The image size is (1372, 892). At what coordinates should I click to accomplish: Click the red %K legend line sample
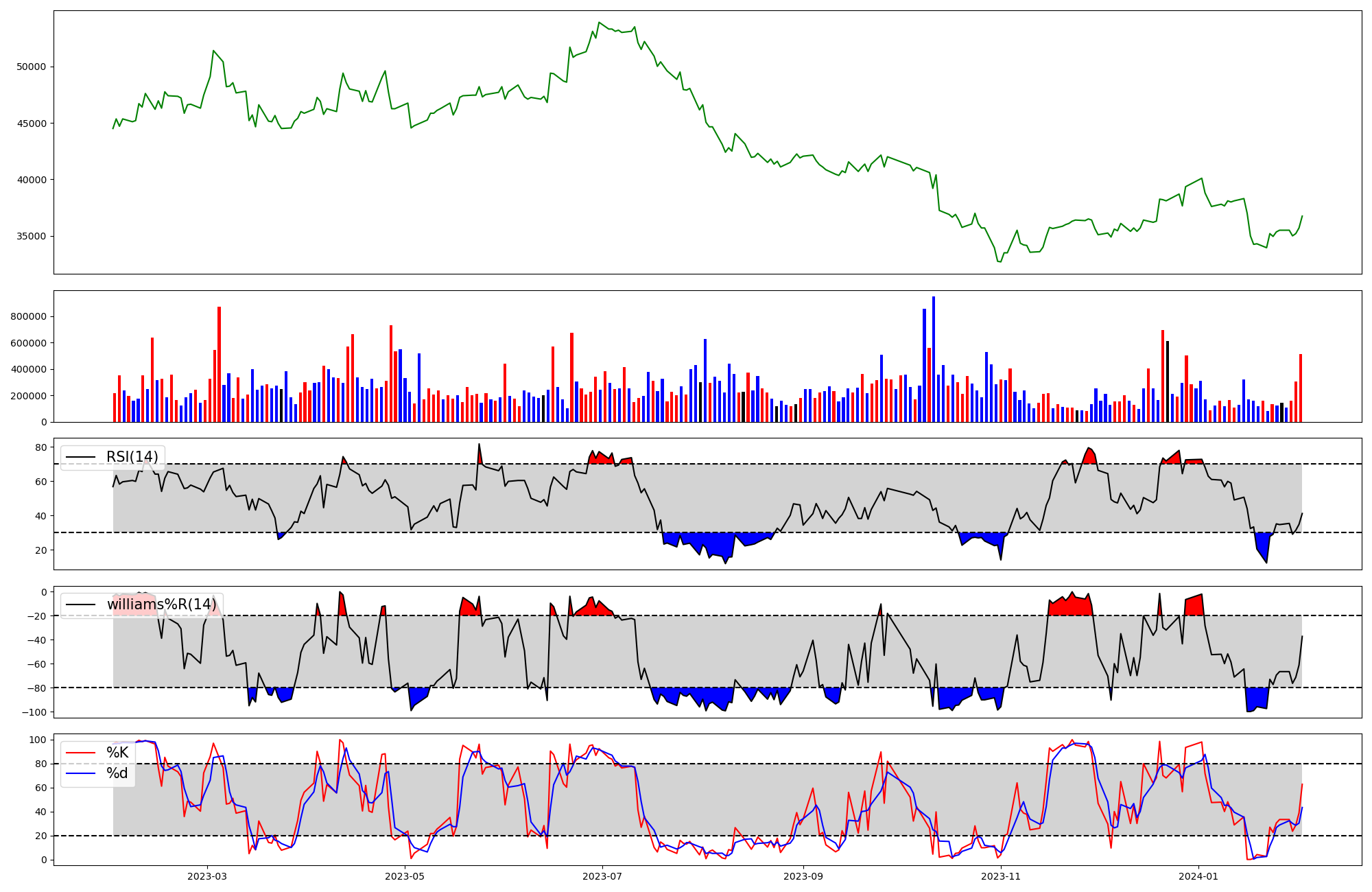pos(80,753)
